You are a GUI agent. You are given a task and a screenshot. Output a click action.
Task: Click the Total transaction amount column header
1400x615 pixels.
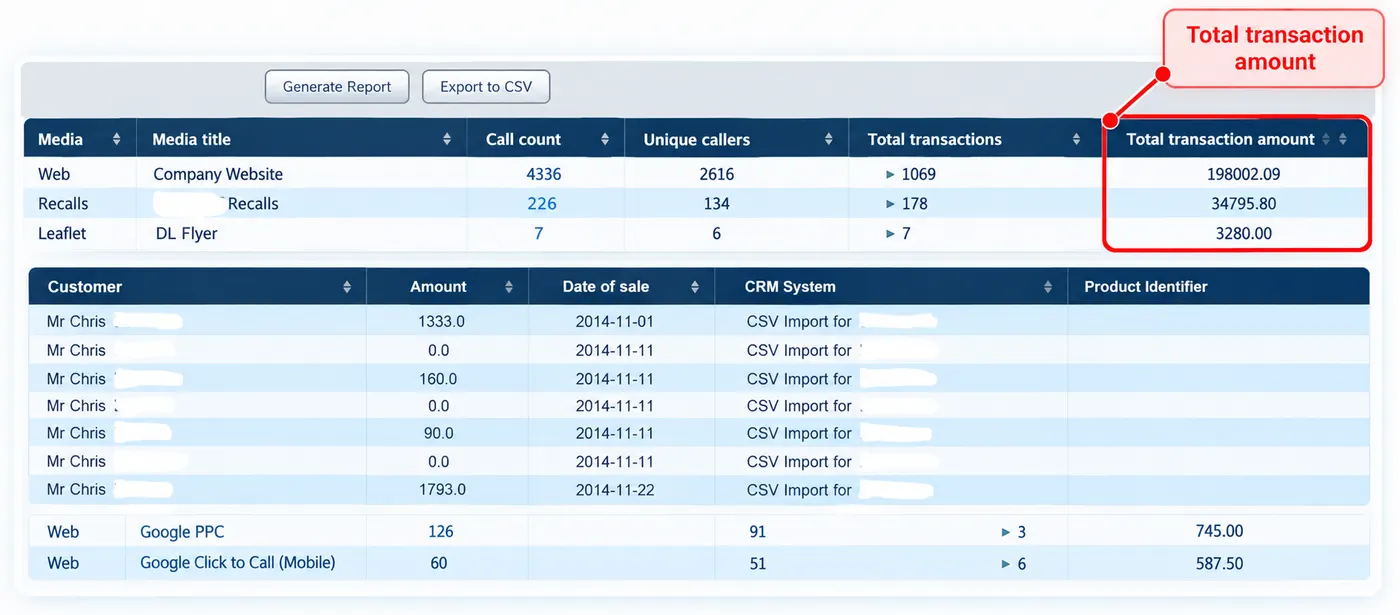pyautogui.click(x=1237, y=139)
